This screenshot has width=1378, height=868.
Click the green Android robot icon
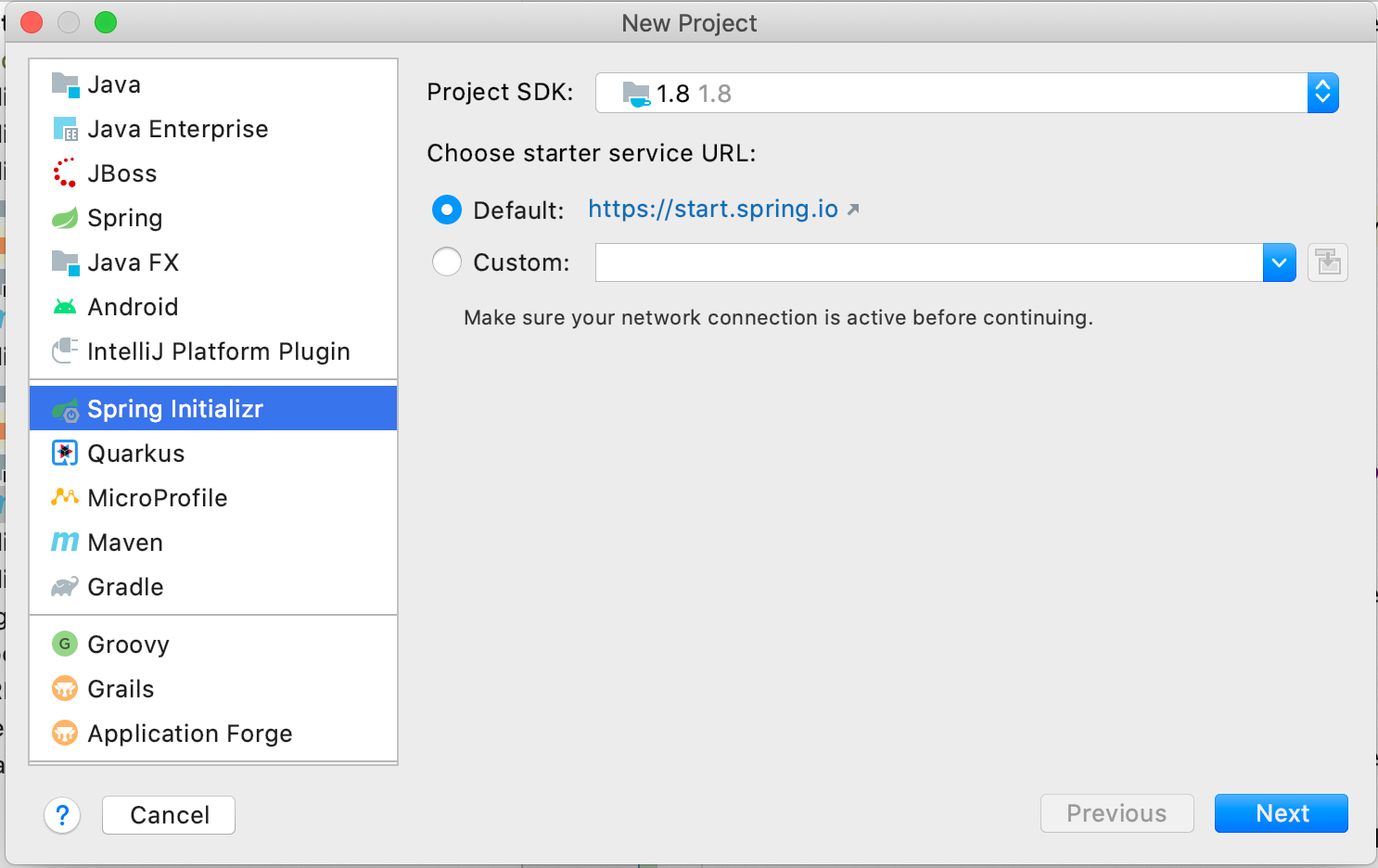65,307
